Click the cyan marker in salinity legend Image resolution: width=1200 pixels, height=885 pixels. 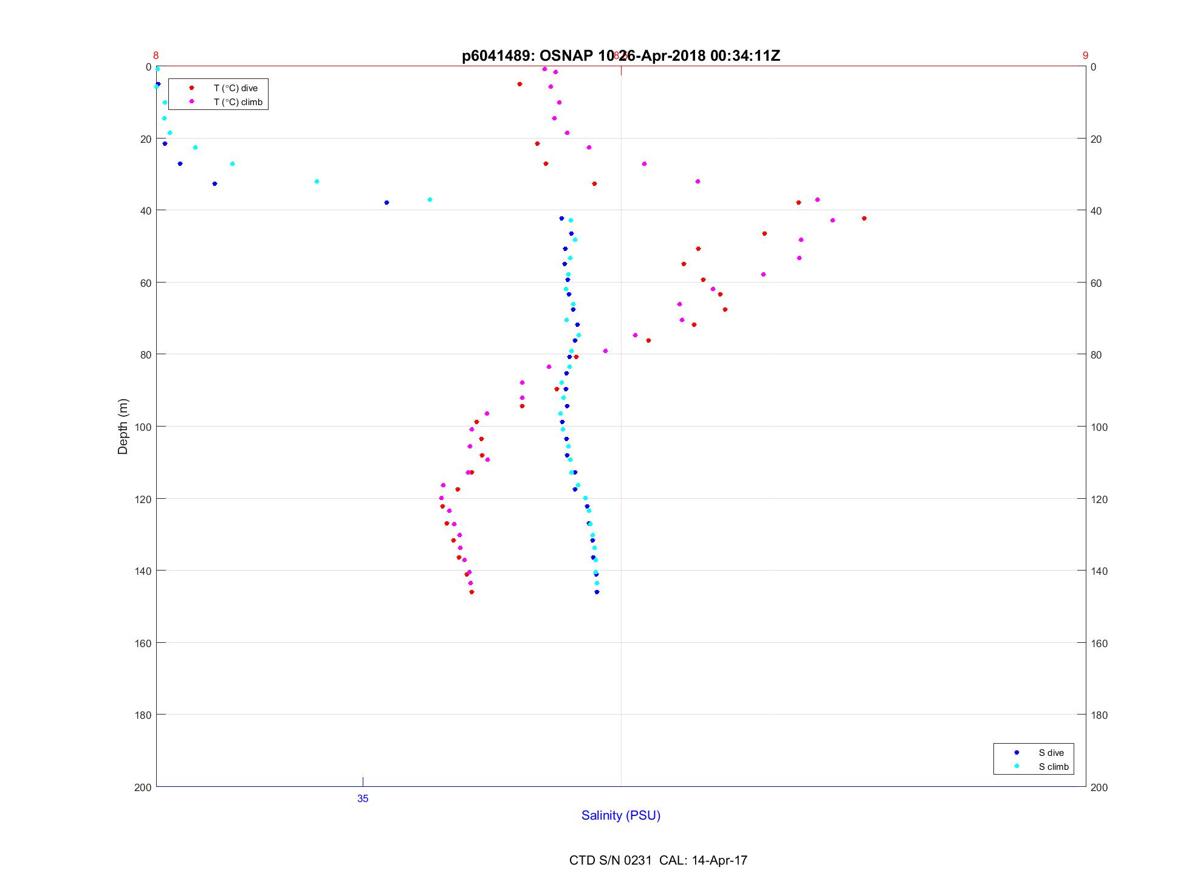pyautogui.click(x=1017, y=767)
